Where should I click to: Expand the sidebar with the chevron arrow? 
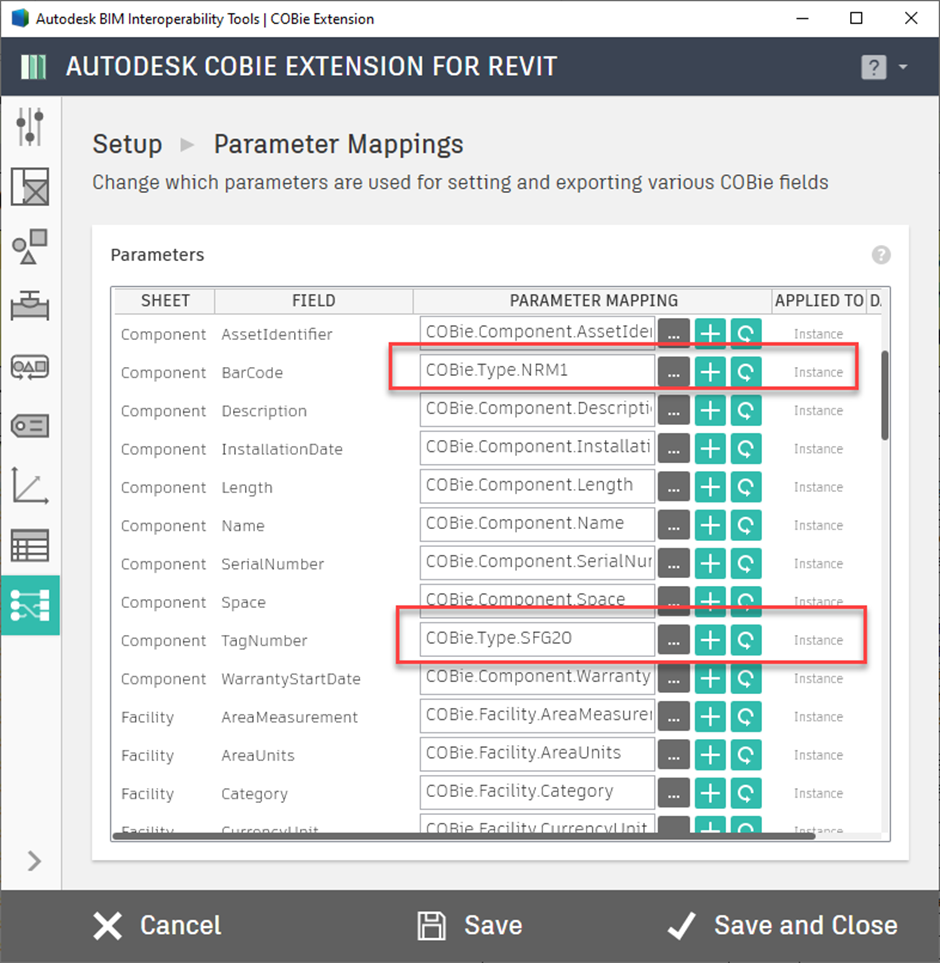click(34, 861)
